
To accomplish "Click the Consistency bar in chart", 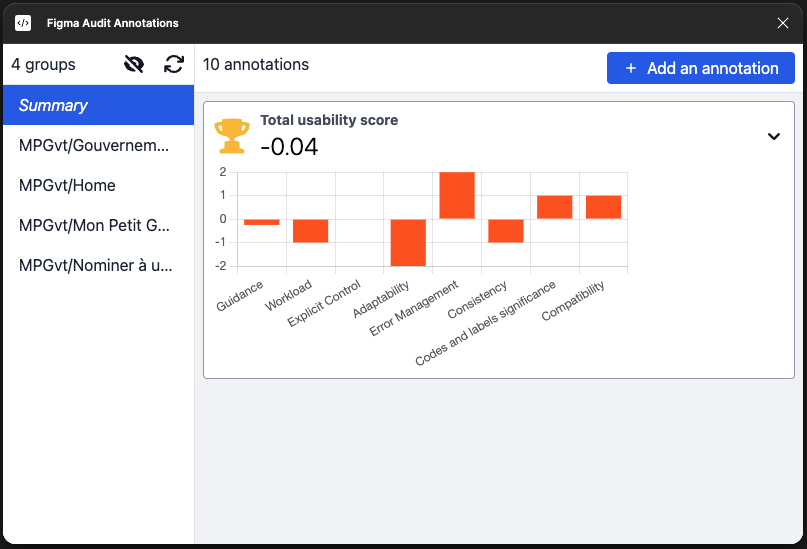I will click(505, 230).
